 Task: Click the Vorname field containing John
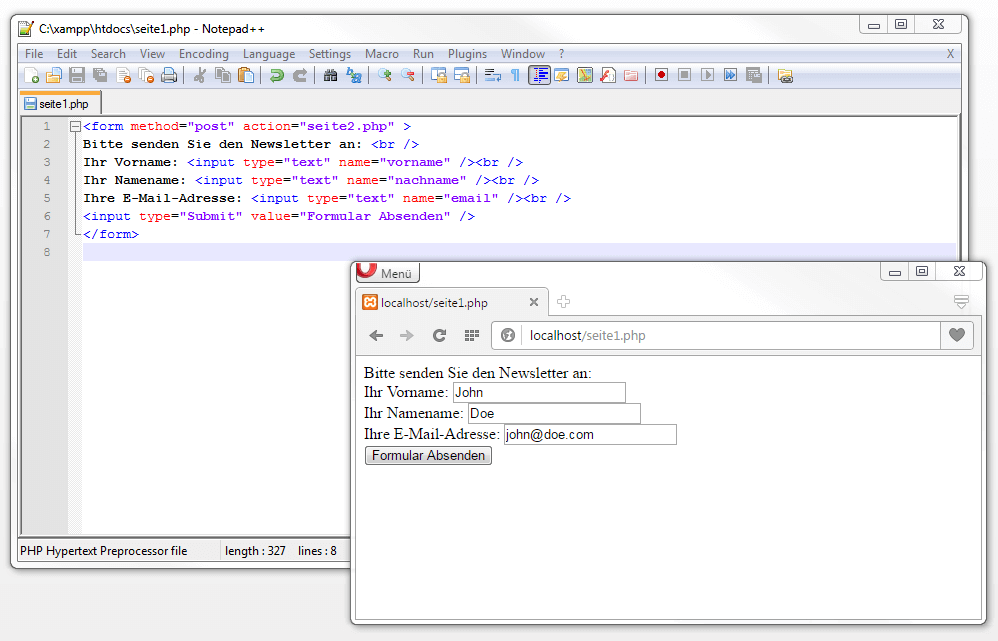[x=539, y=392]
